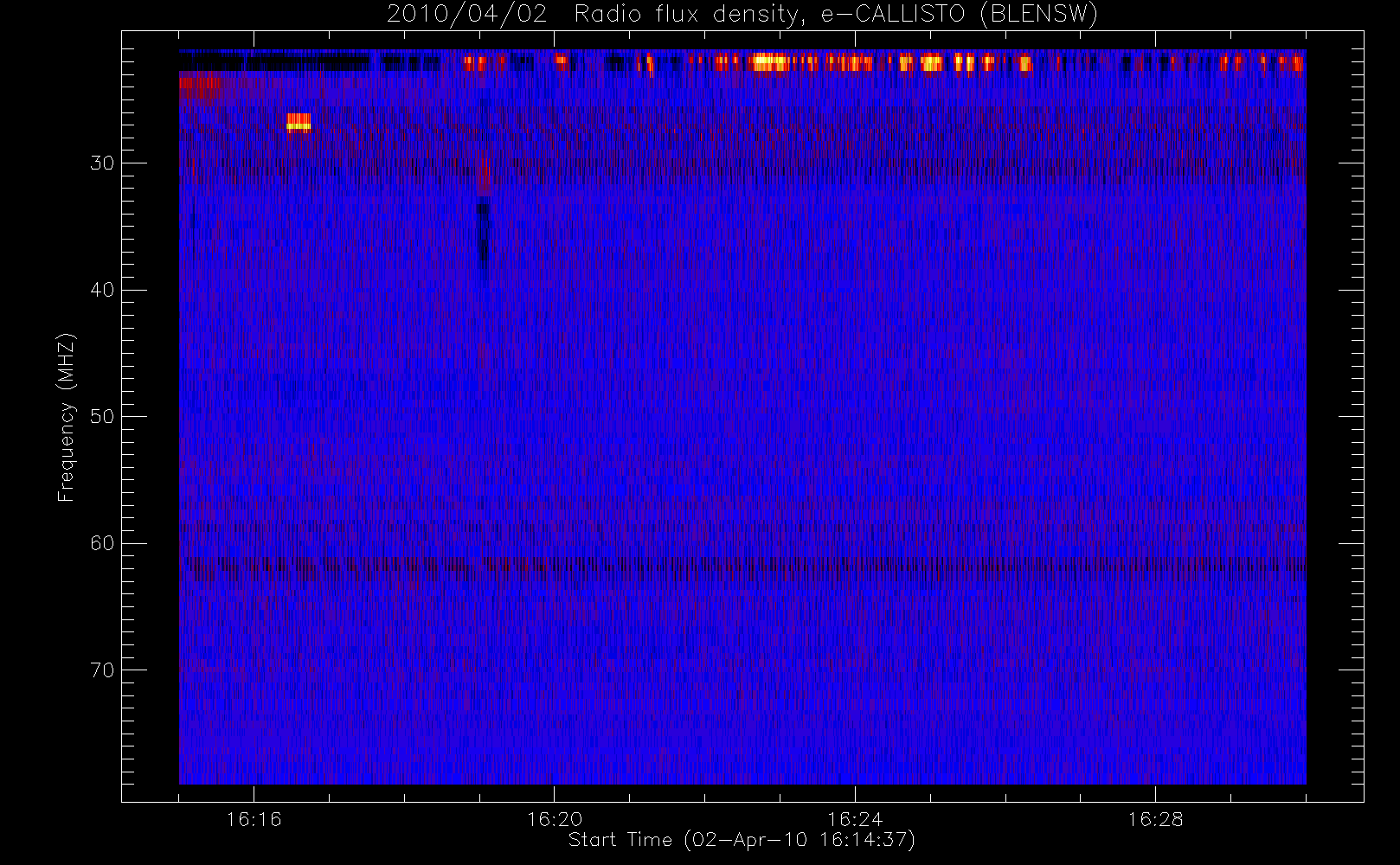Click the 40 MHz frequency tick label

click(x=102, y=290)
